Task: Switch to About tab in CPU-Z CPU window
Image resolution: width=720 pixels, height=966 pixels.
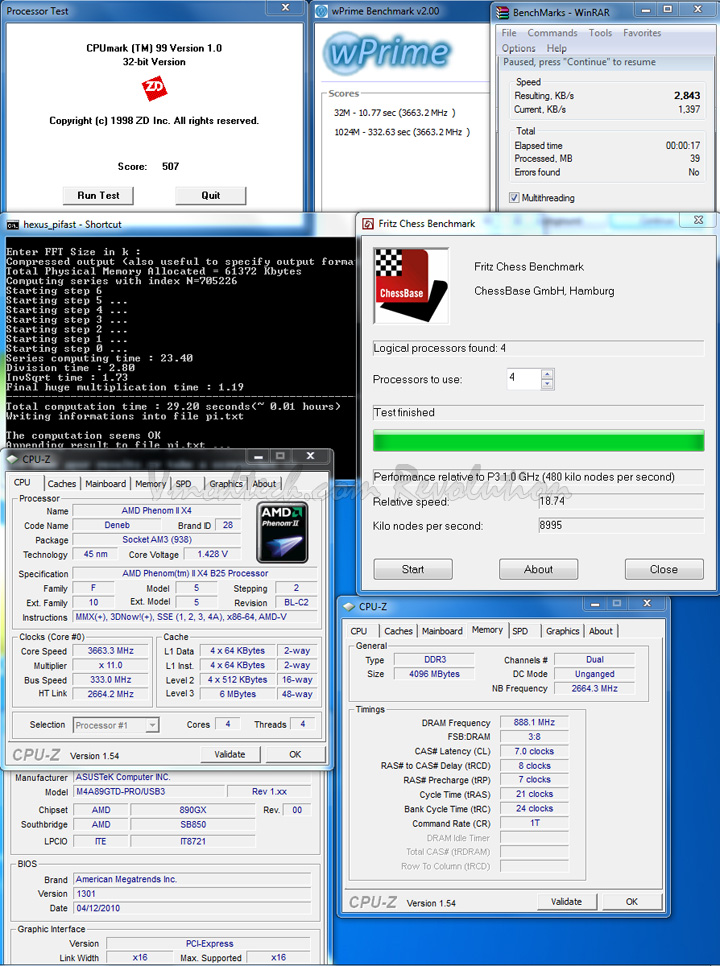Action: click(264, 484)
